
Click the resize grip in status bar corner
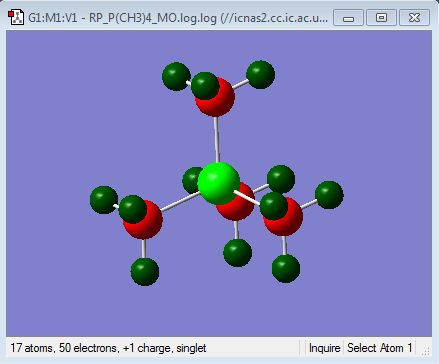click(426, 351)
